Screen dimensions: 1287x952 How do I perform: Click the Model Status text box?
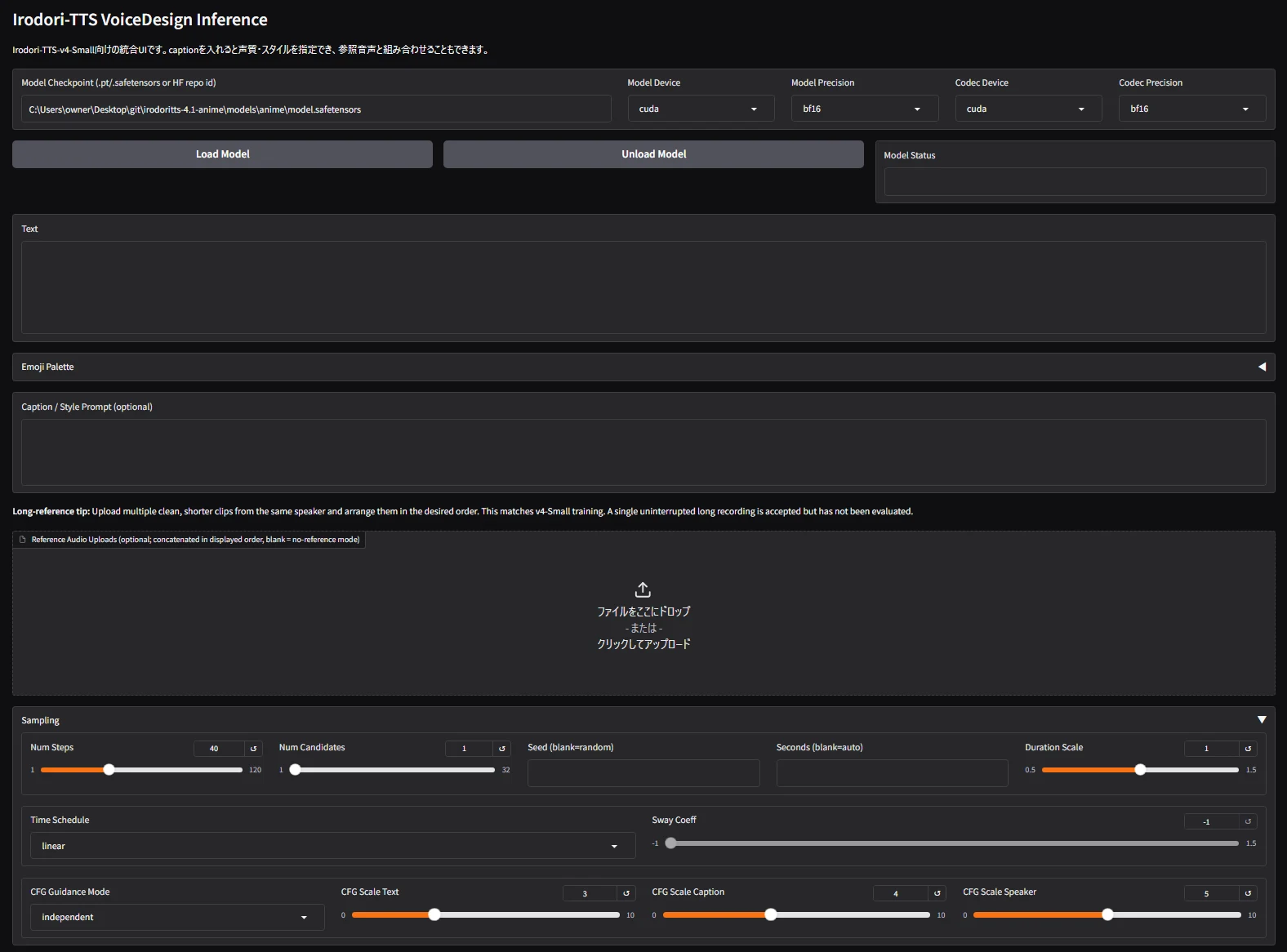click(x=1075, y=181)
